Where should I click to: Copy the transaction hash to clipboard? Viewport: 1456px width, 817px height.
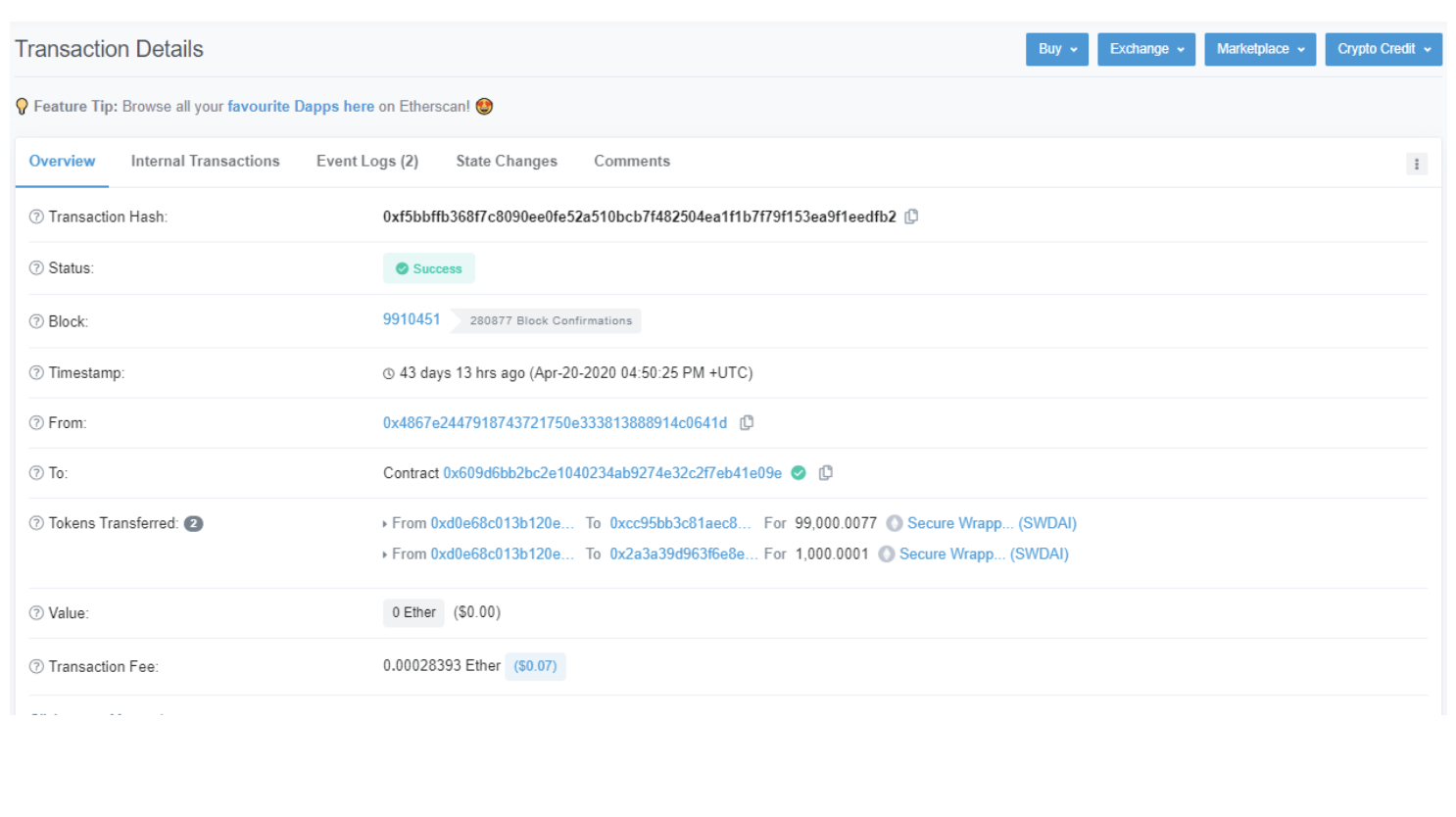pyautogui.click(x=911, y=216)
